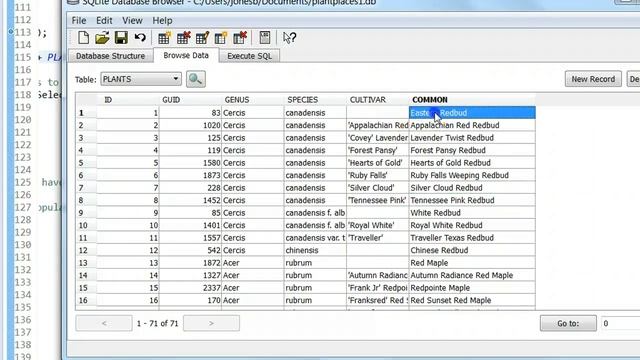Click the Delete Table toolbar icon
The height and width of the screenshot is (360, 640).
click(x=183, y=38)
